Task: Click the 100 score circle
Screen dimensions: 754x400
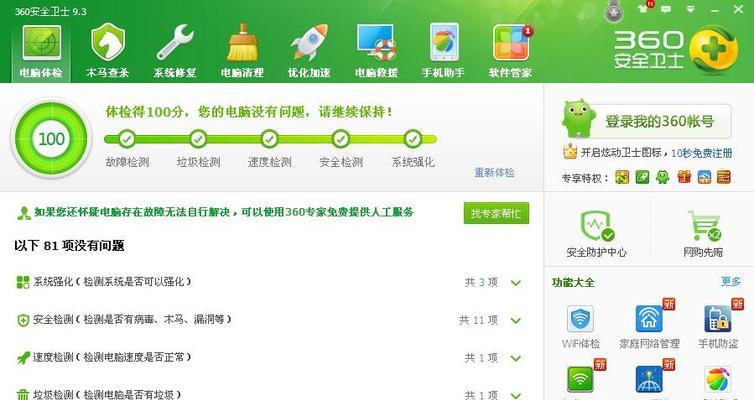Action: pyautogui.click(x=51, y=138)
